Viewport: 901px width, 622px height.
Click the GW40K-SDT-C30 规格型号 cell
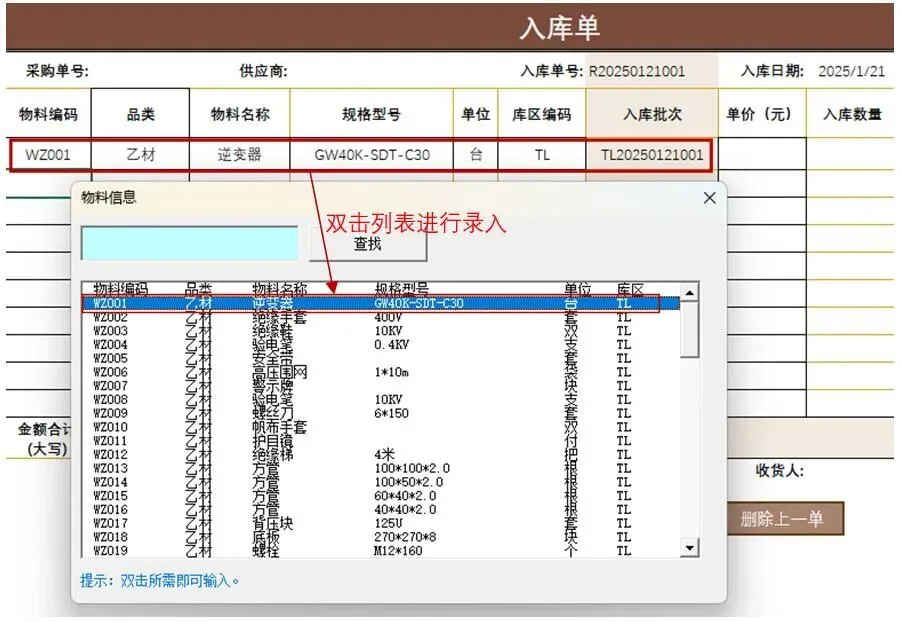click(372, 155)
